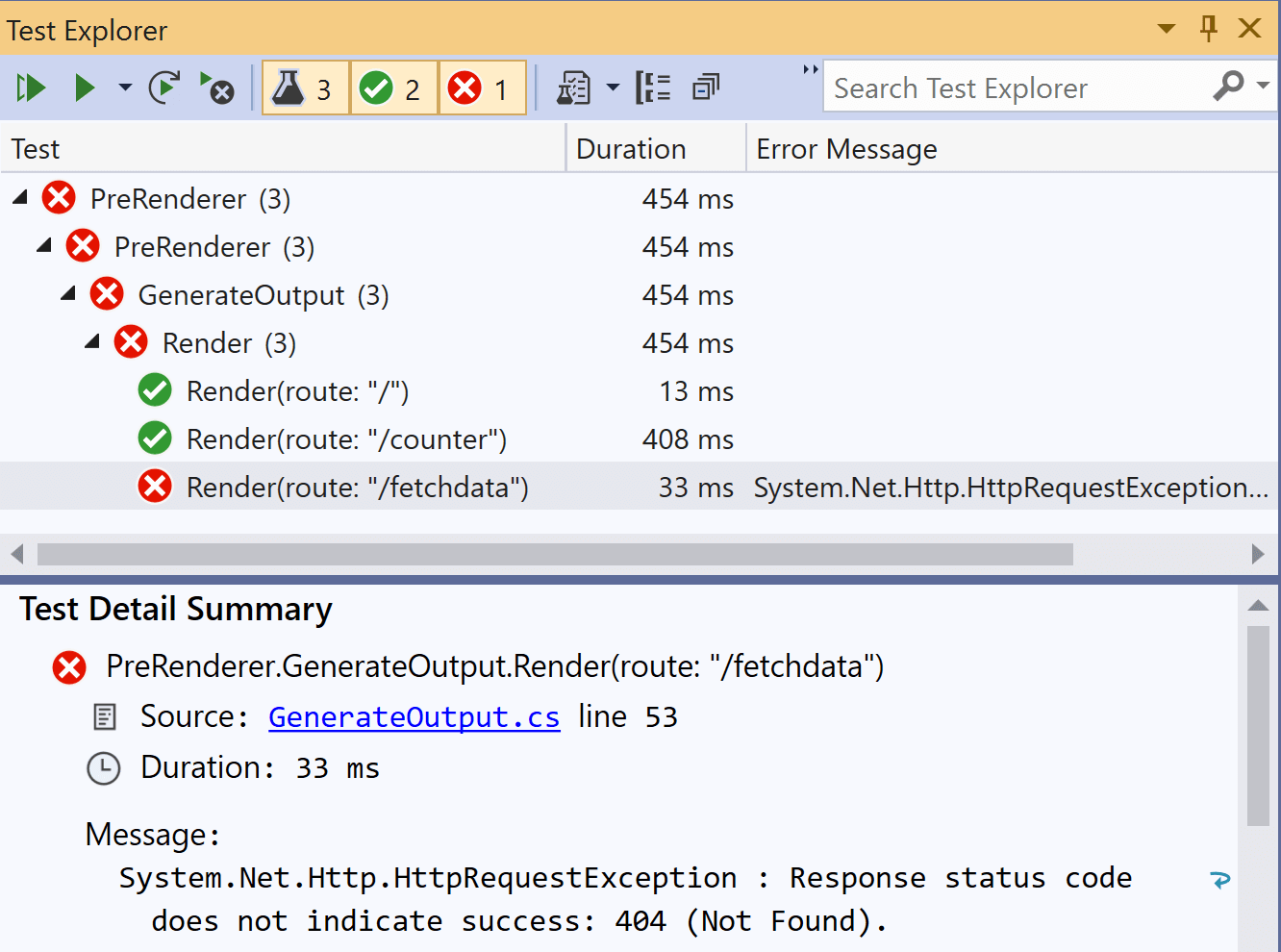Close the Test Explorer panel
Image resolution: width=1281 pixels, height=952 pixels.
pyautogui.click(x=1250, y=28)
